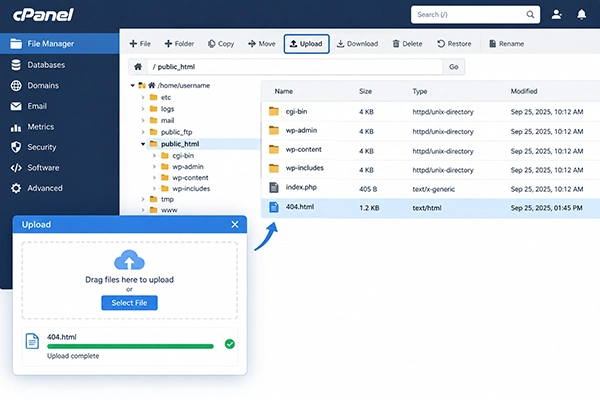Click the index.php file icon
Image resolution: width=600 pixels, height=400 pixels.
(274, 188)
